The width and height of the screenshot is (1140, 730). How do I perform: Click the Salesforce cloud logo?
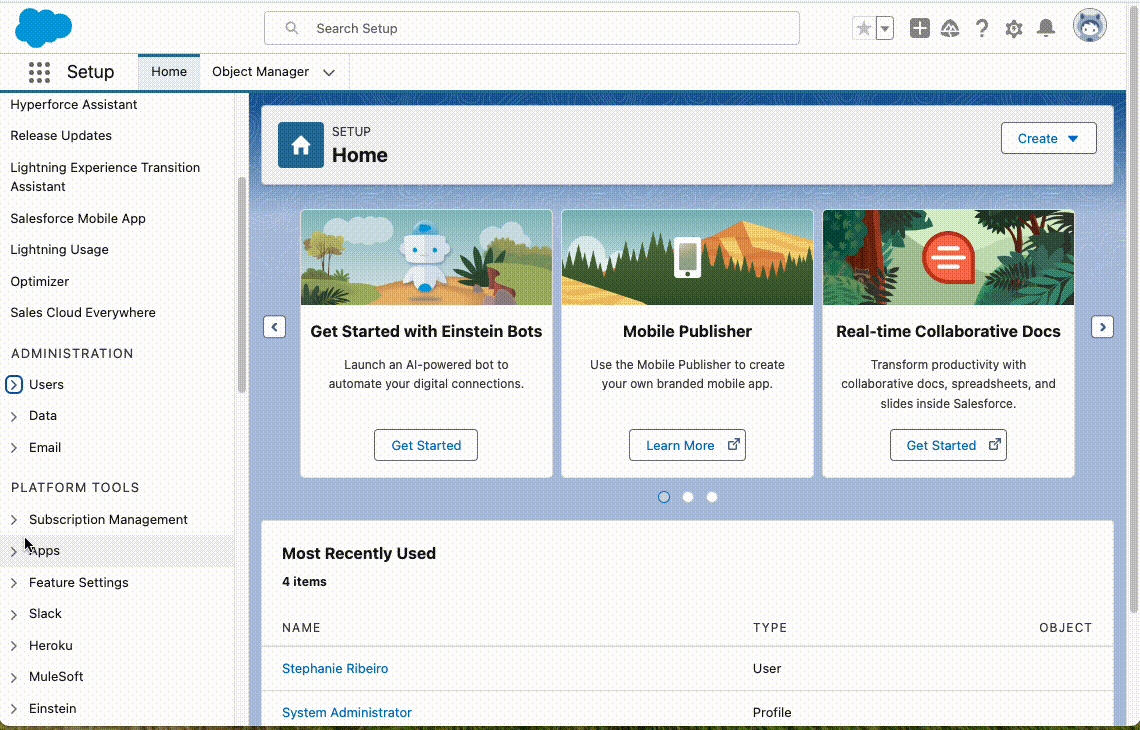(43, 27)
